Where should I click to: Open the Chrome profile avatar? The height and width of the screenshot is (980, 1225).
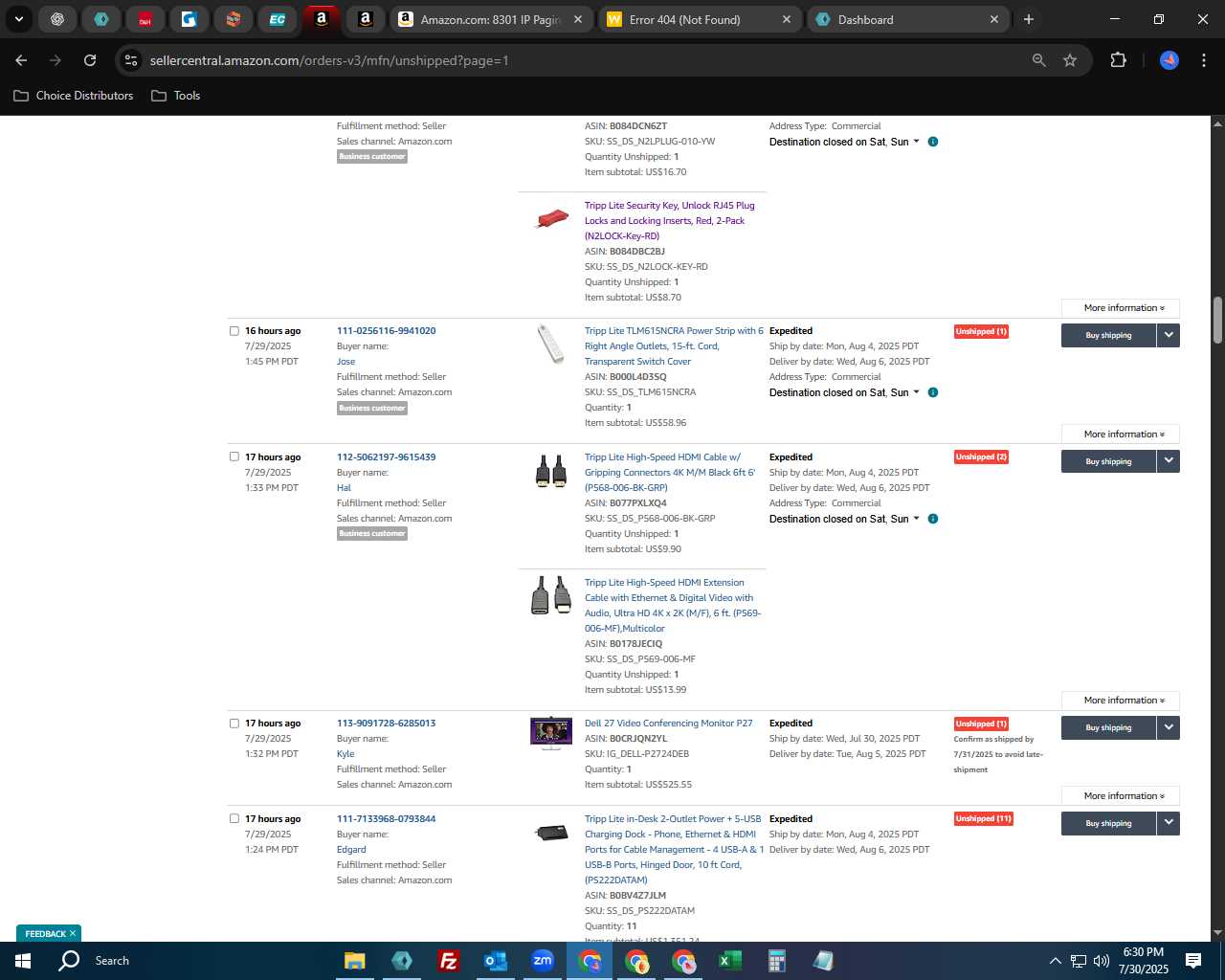pos(1169,60)
